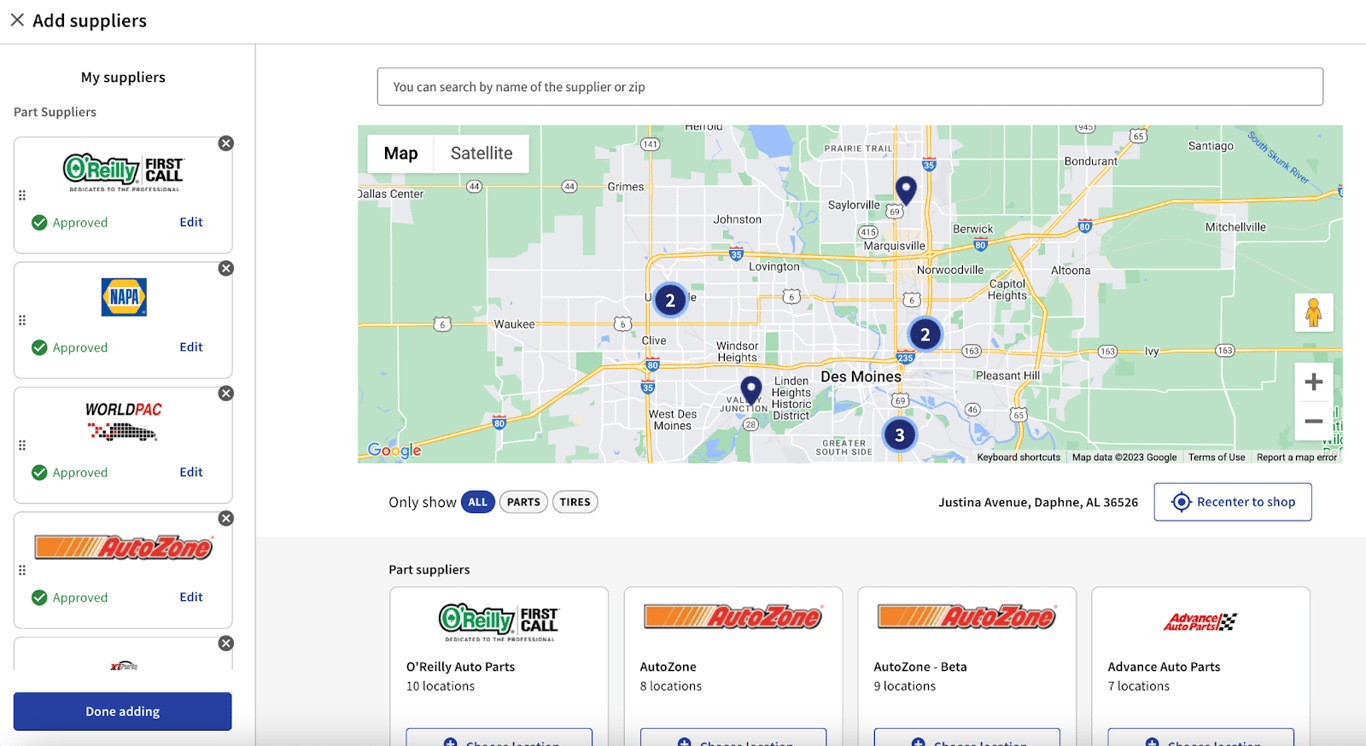Close the Add suppliers dialog
This screenshot has height=746, width=1366.
pyautogui.click(x=17, y=20)
